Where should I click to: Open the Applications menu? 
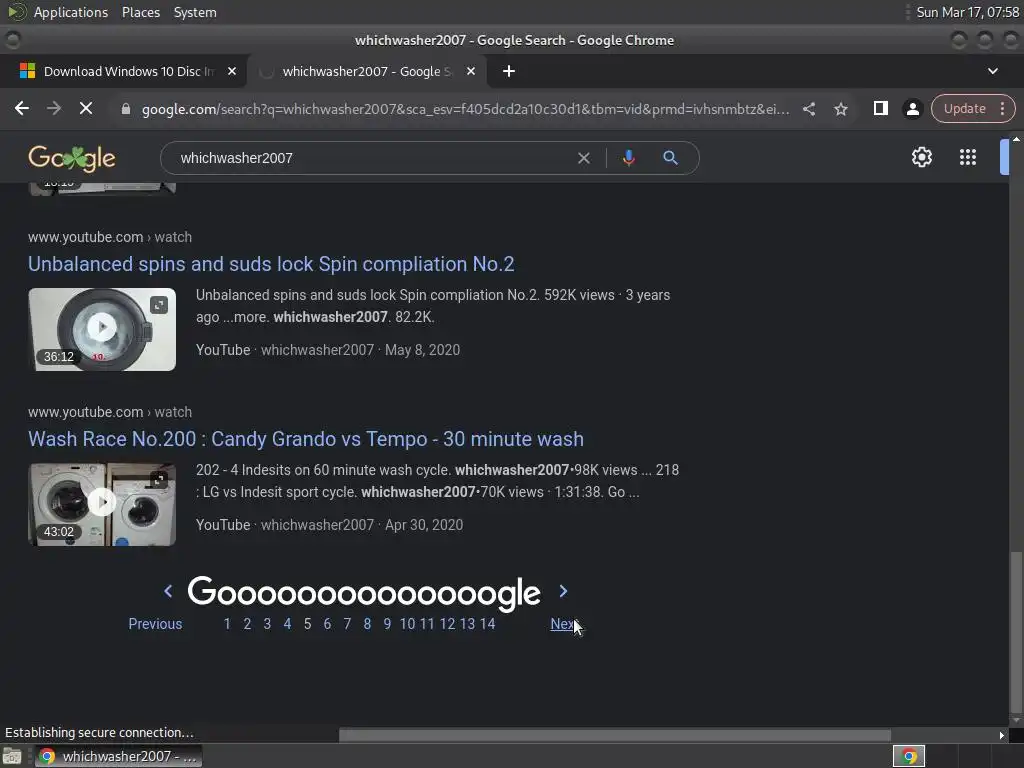[x=71, y=12]
